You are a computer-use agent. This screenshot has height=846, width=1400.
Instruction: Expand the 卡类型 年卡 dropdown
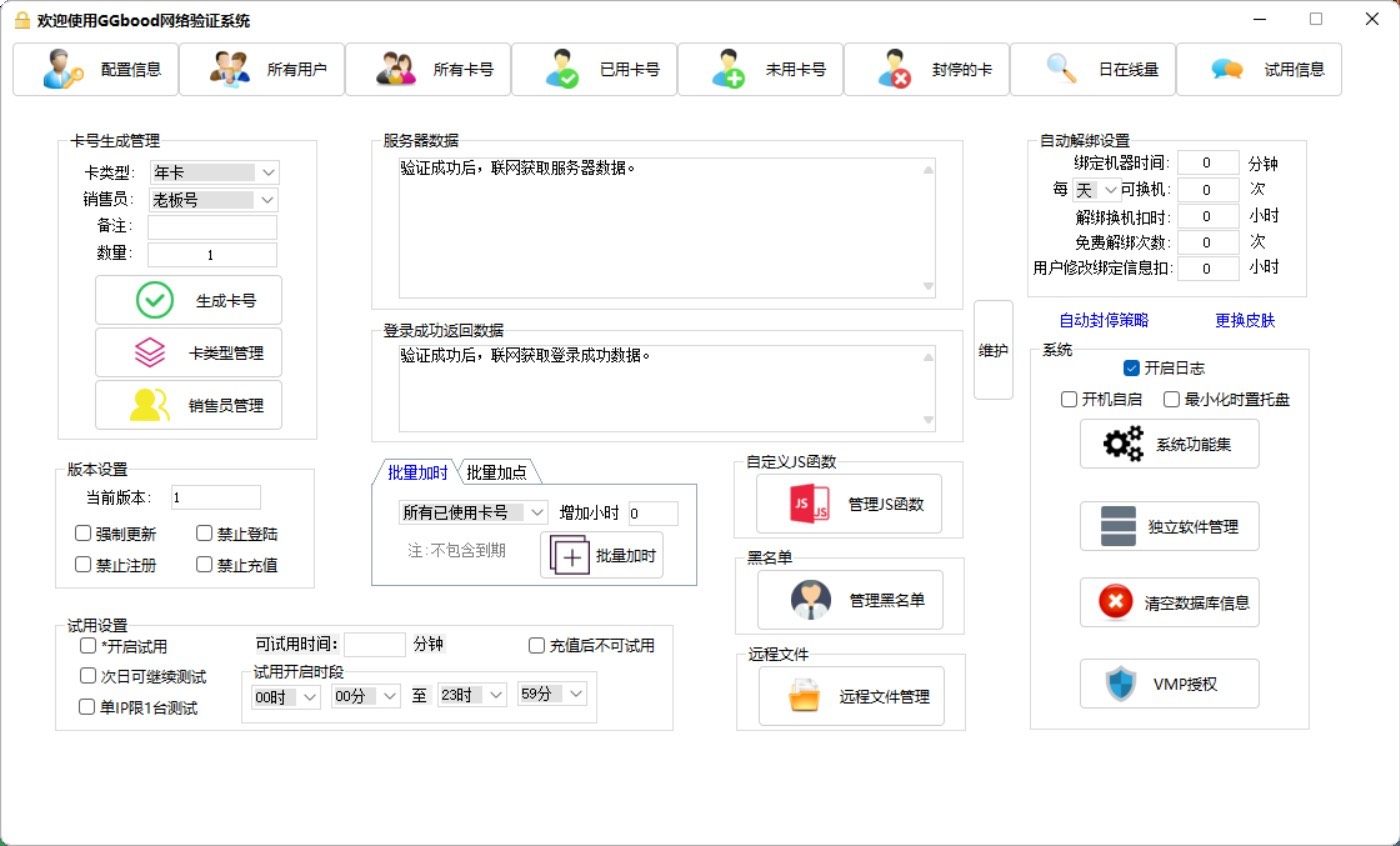click(267, 173)
